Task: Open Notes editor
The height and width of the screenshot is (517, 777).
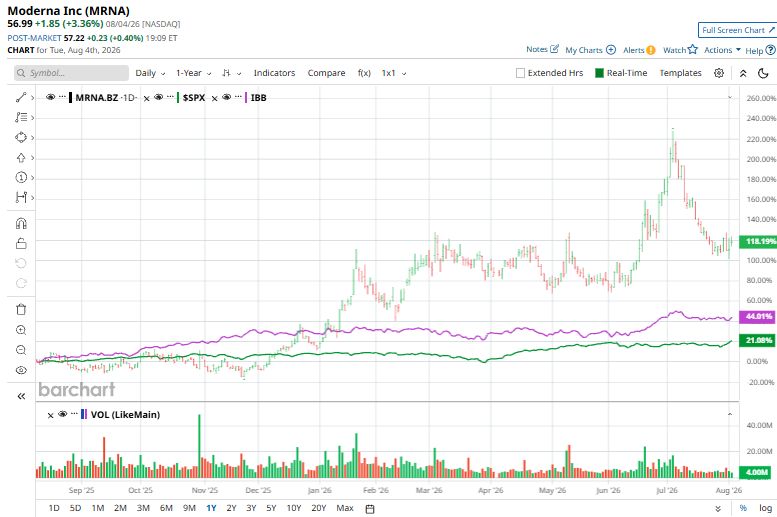Action: click(543, 50)
